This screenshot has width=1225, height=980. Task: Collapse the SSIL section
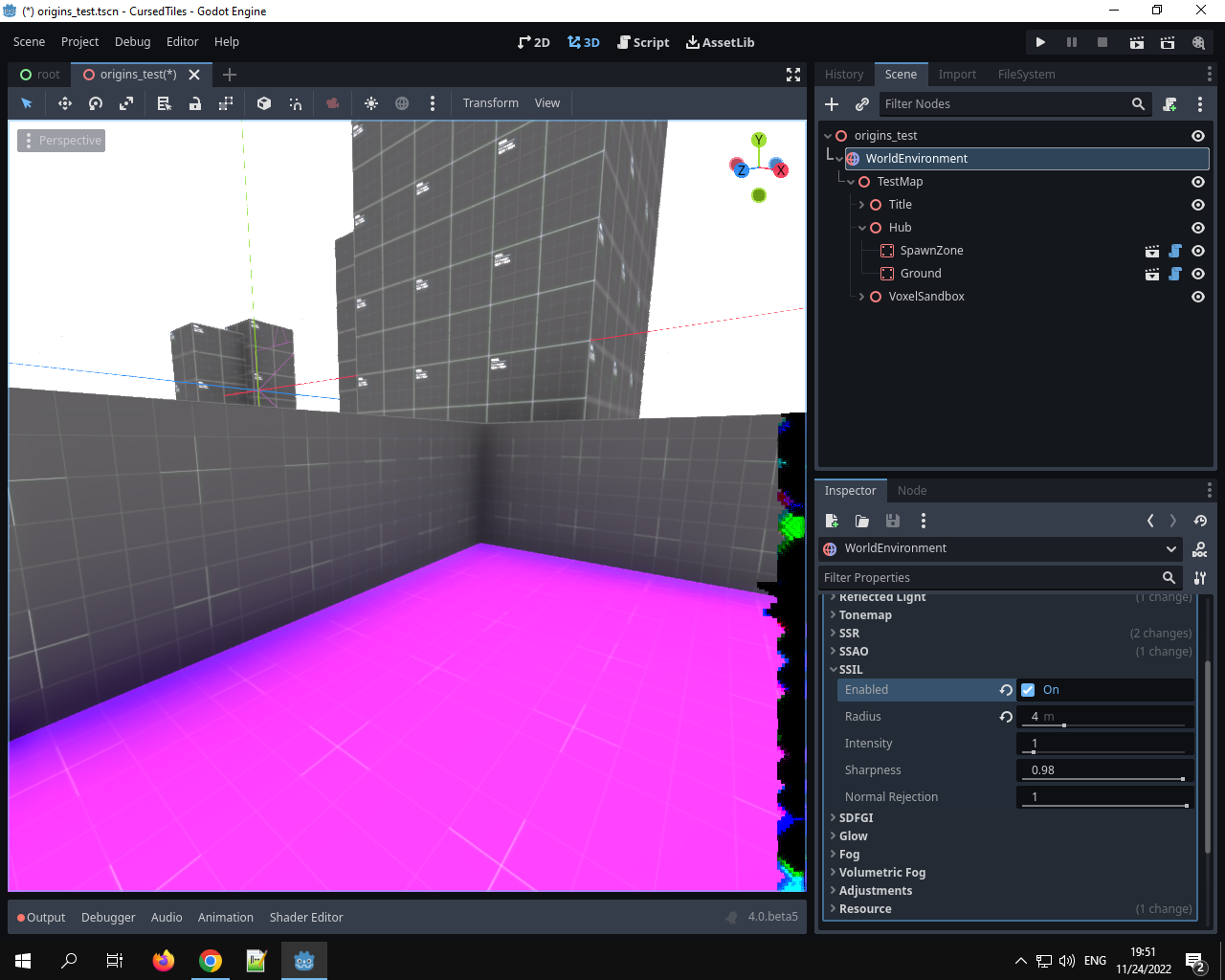click(850, 669)
